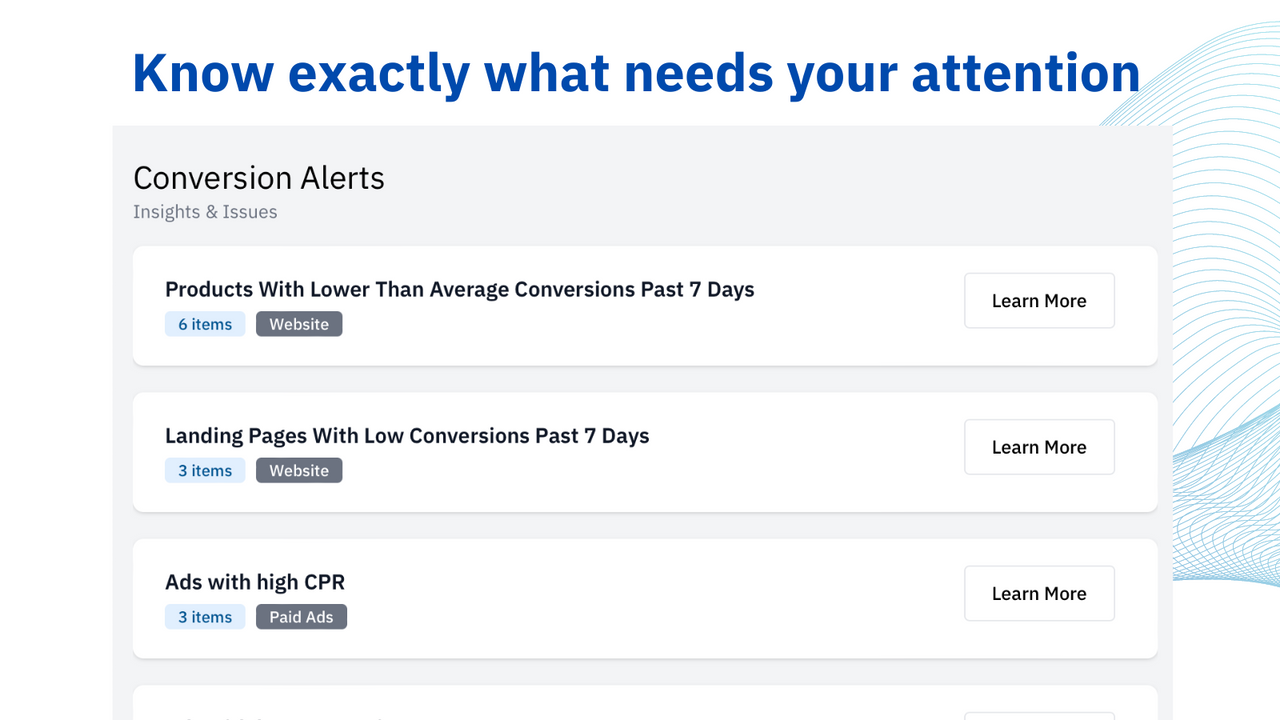Image resolution: width=1280 pixels, height=720 pixels.
Task: Click the blue page headline text
Action: 636,72
